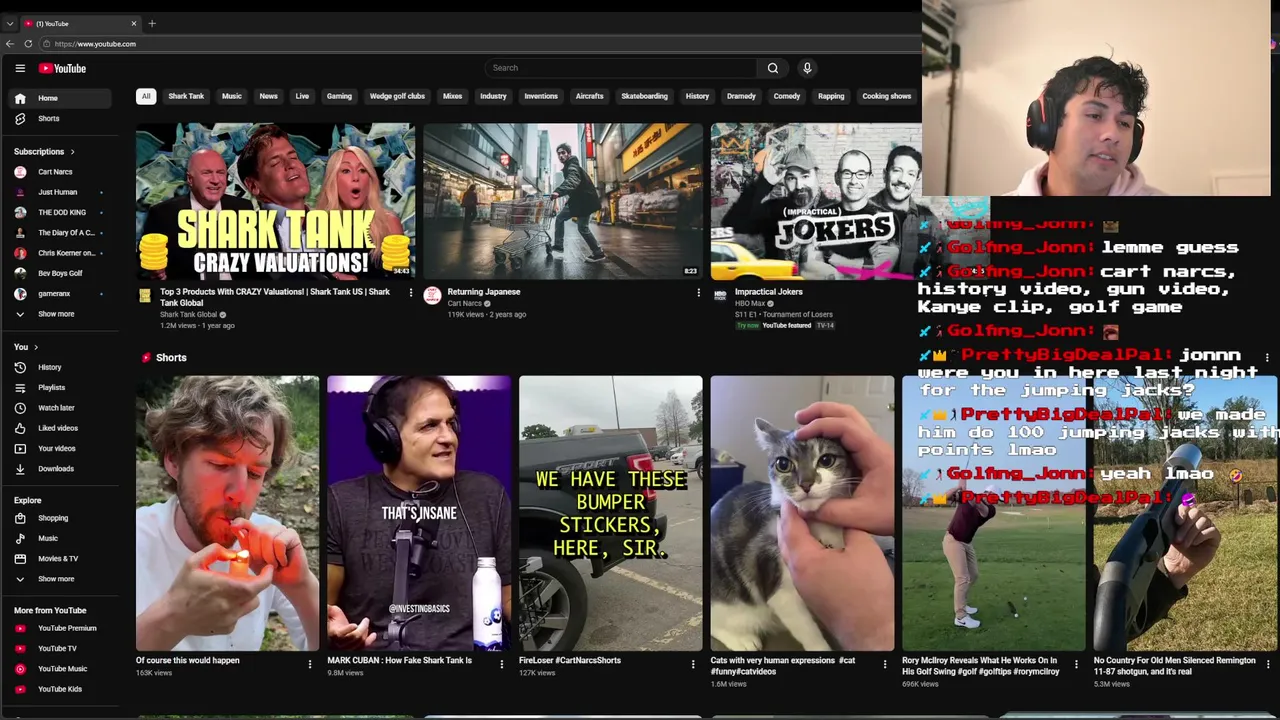Open Shark Tank Global channel link
Screen dimensions: 1280x720
tap(188, 314)
